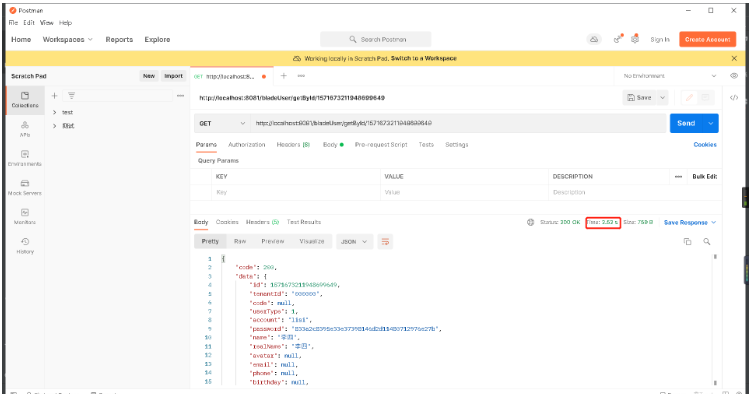
Task: Open the JSON format dropdown
Action: click(353, 242)
